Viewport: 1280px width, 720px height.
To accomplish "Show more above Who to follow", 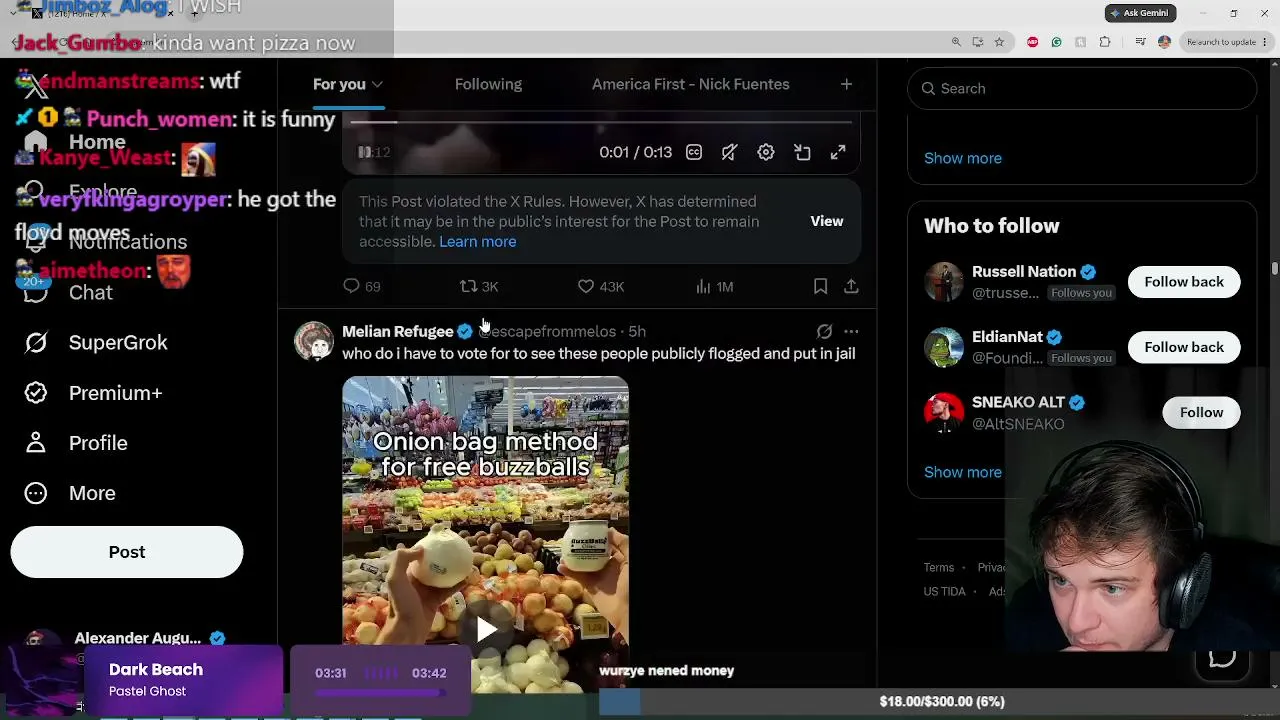I will pos(962,158).
